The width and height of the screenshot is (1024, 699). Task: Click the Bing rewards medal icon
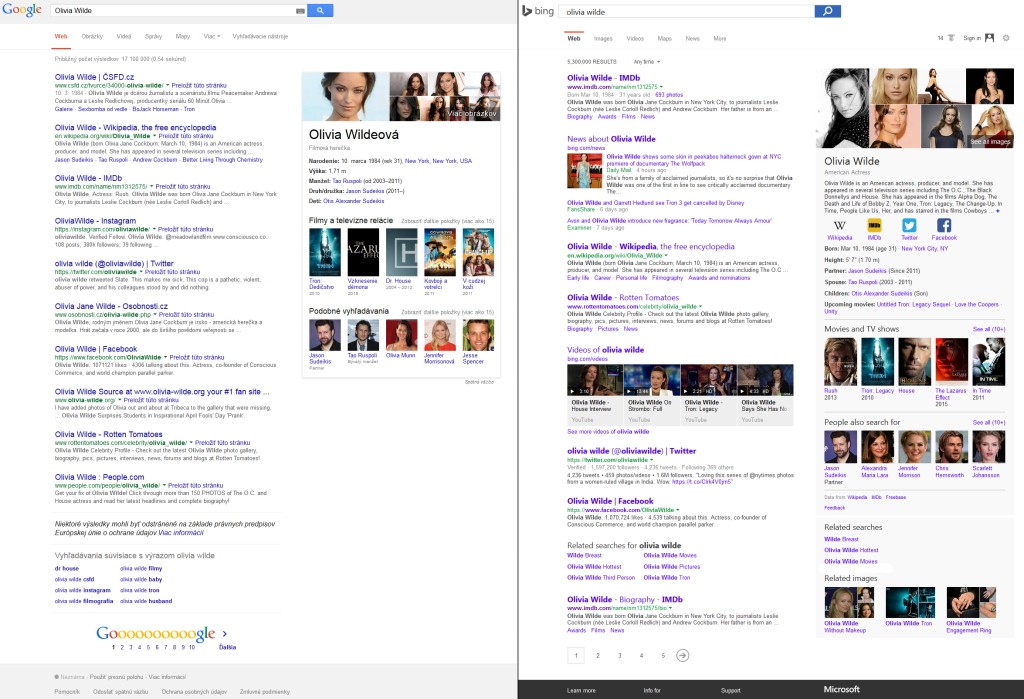949,38
